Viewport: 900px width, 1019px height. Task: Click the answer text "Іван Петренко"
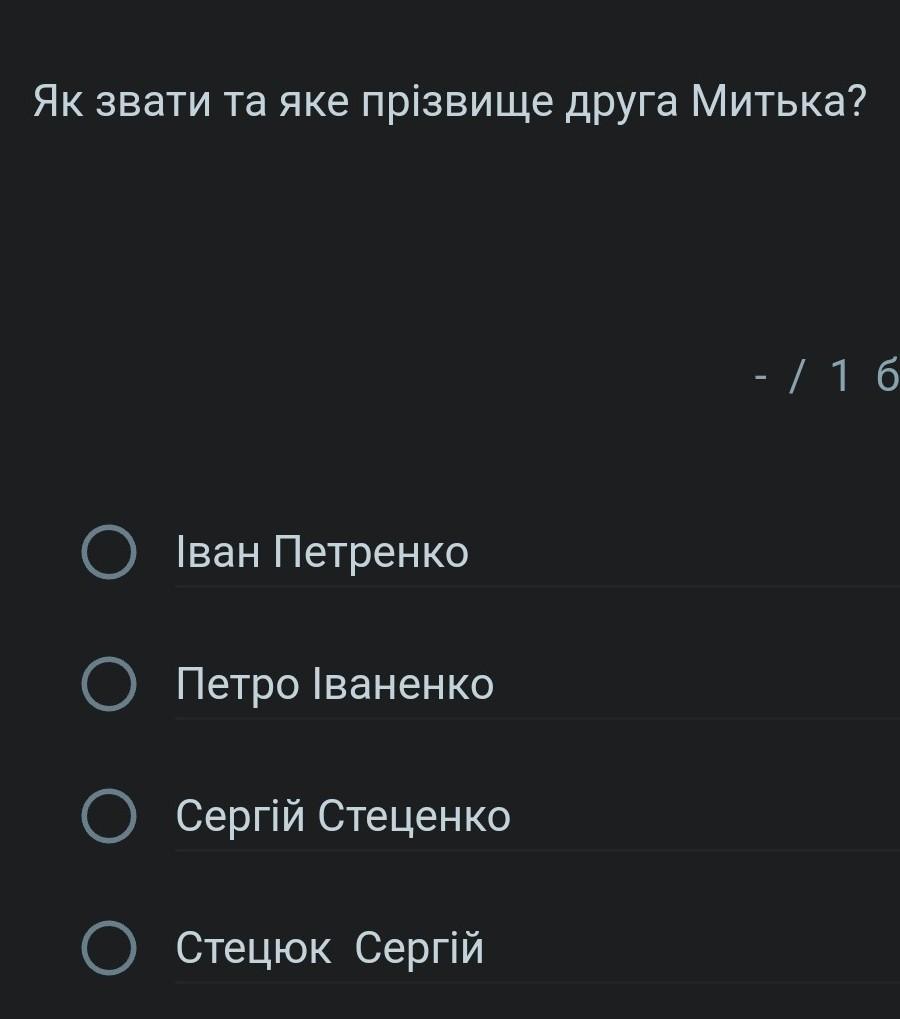click(x=322, y=553)
